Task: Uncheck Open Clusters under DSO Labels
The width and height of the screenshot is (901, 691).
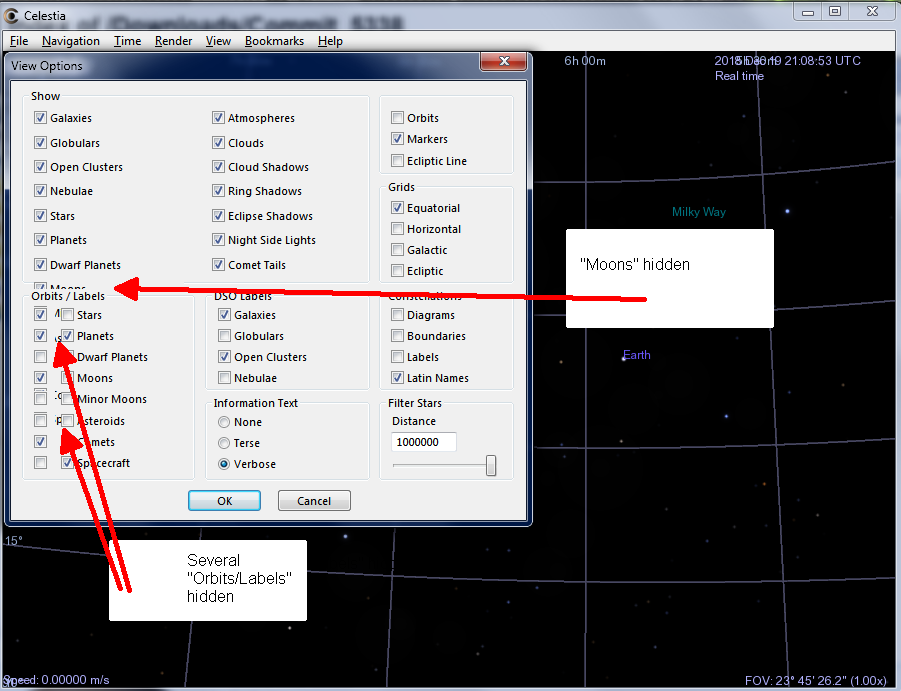Action: pyautogui.click(x=225, y=357)
